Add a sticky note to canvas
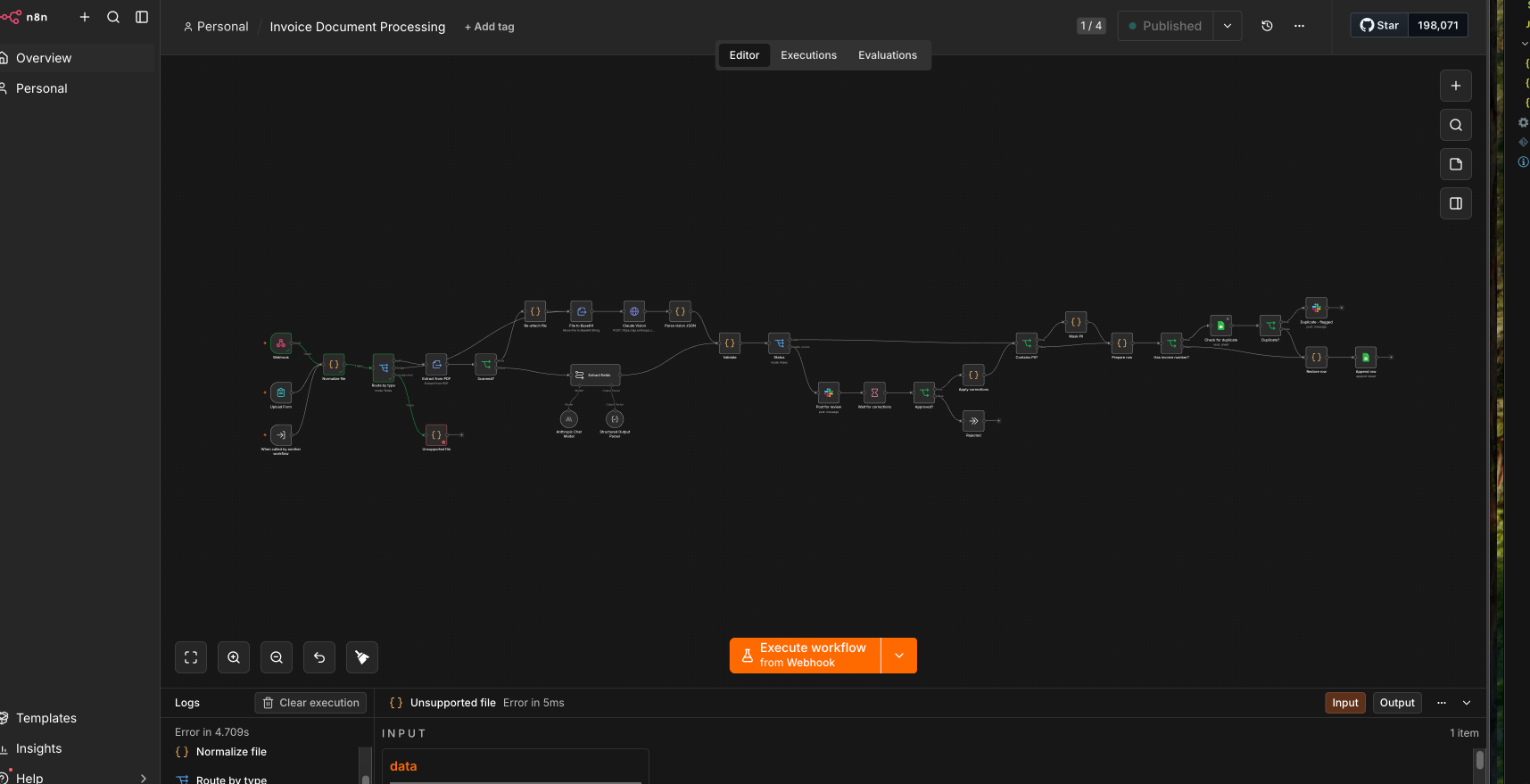The image size is (1530, 784). click(1456, 164)
